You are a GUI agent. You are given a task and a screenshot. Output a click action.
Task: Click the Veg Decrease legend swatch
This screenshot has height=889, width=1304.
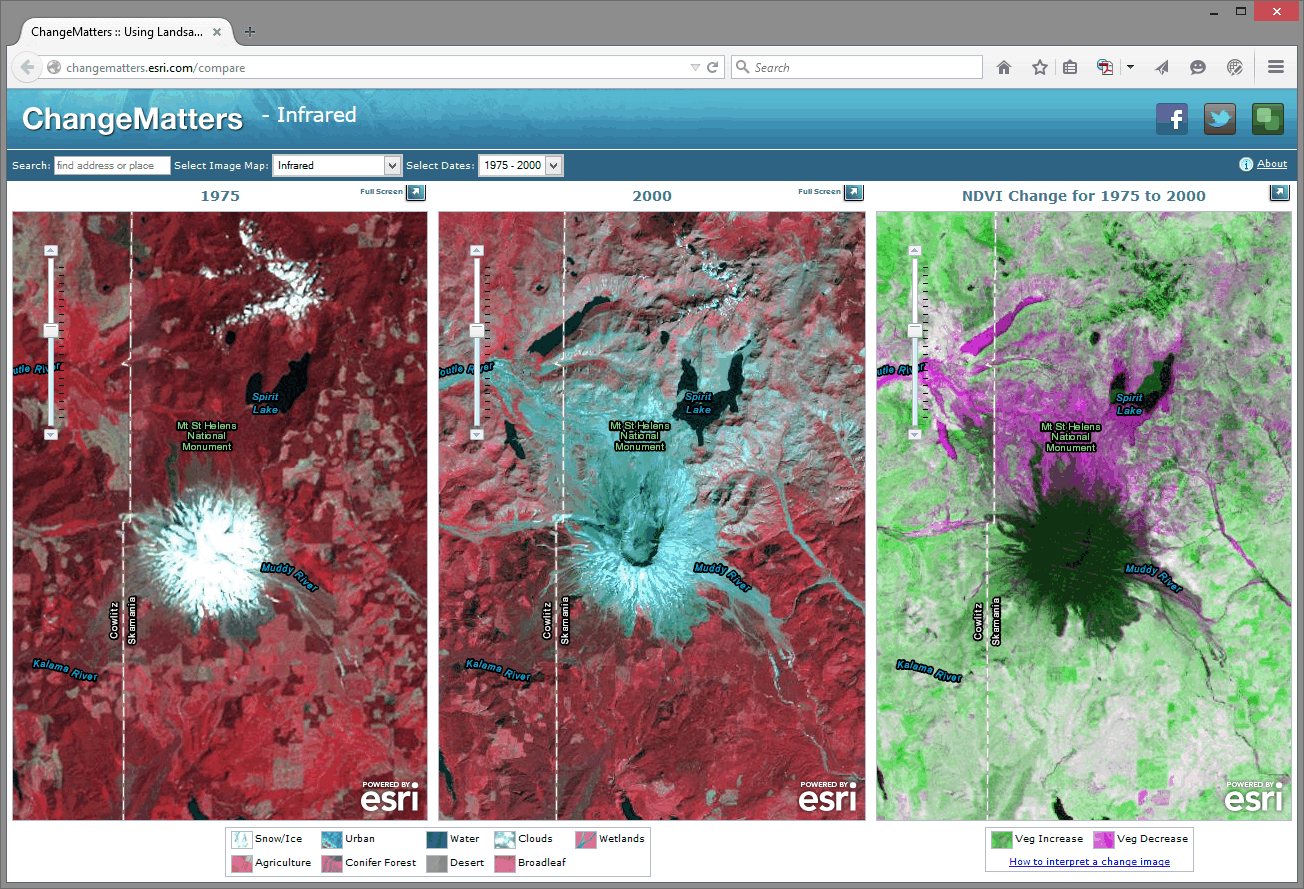[1103, 839]
